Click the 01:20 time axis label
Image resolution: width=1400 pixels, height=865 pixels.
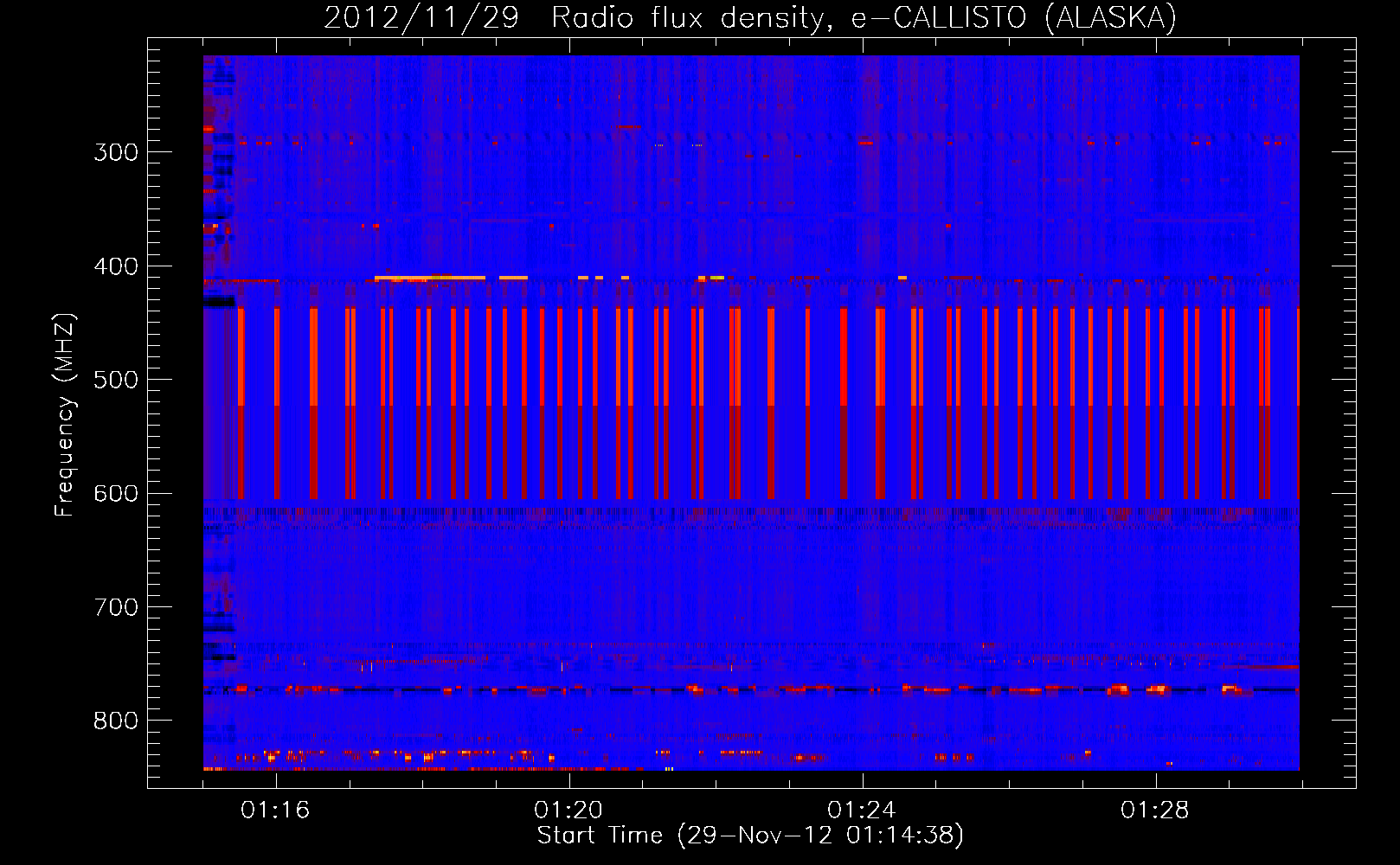coord(568,810)
